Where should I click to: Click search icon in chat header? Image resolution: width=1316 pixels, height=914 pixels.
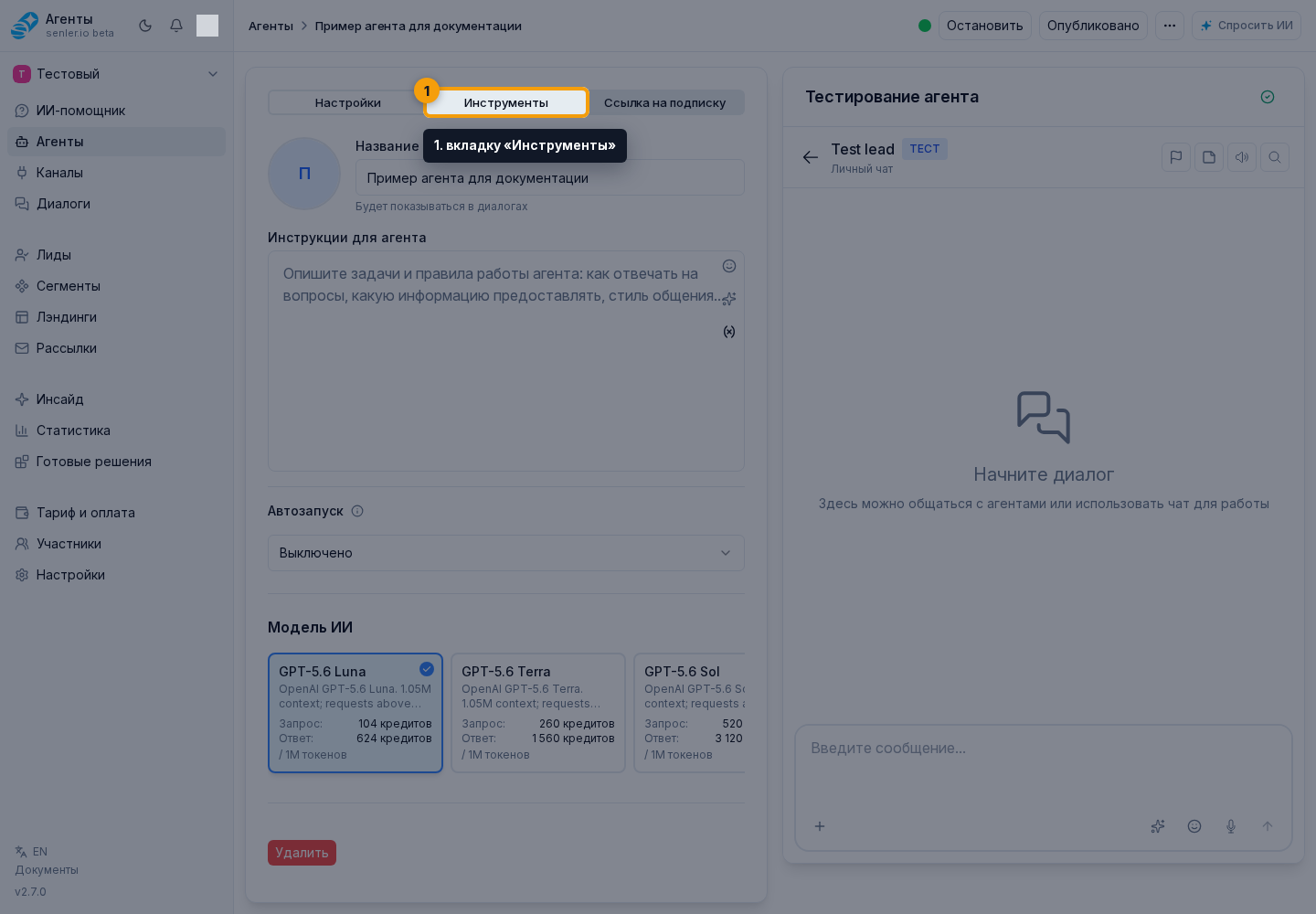point(1275,157)
